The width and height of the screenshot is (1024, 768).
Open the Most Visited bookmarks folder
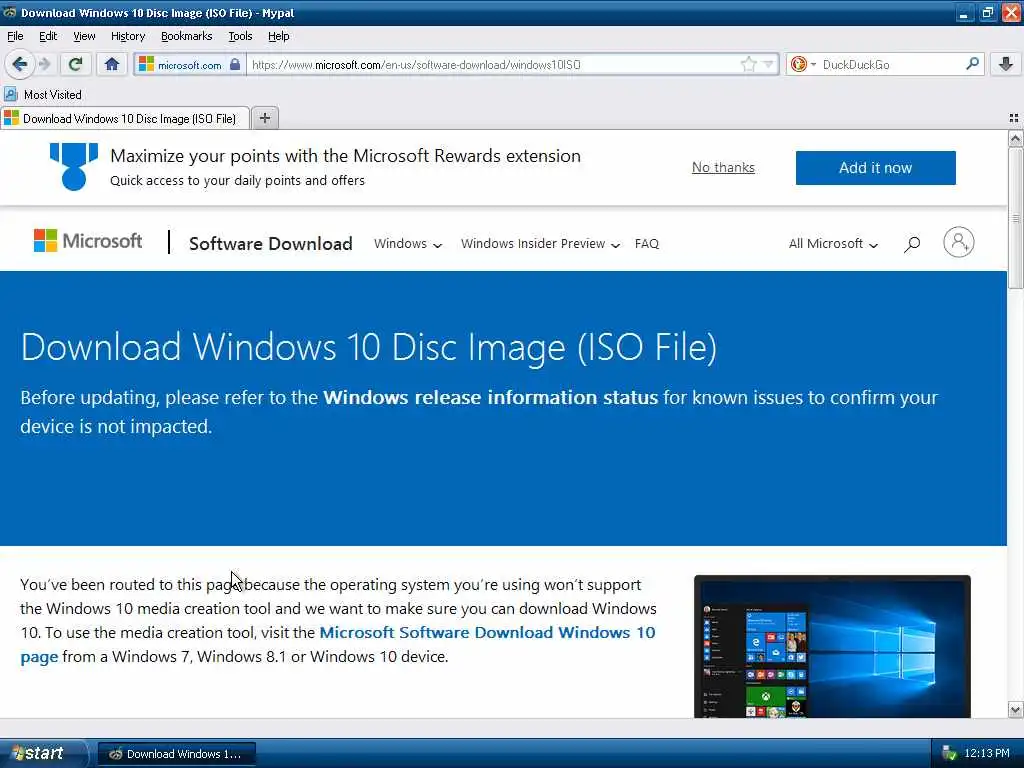point(43,95)
